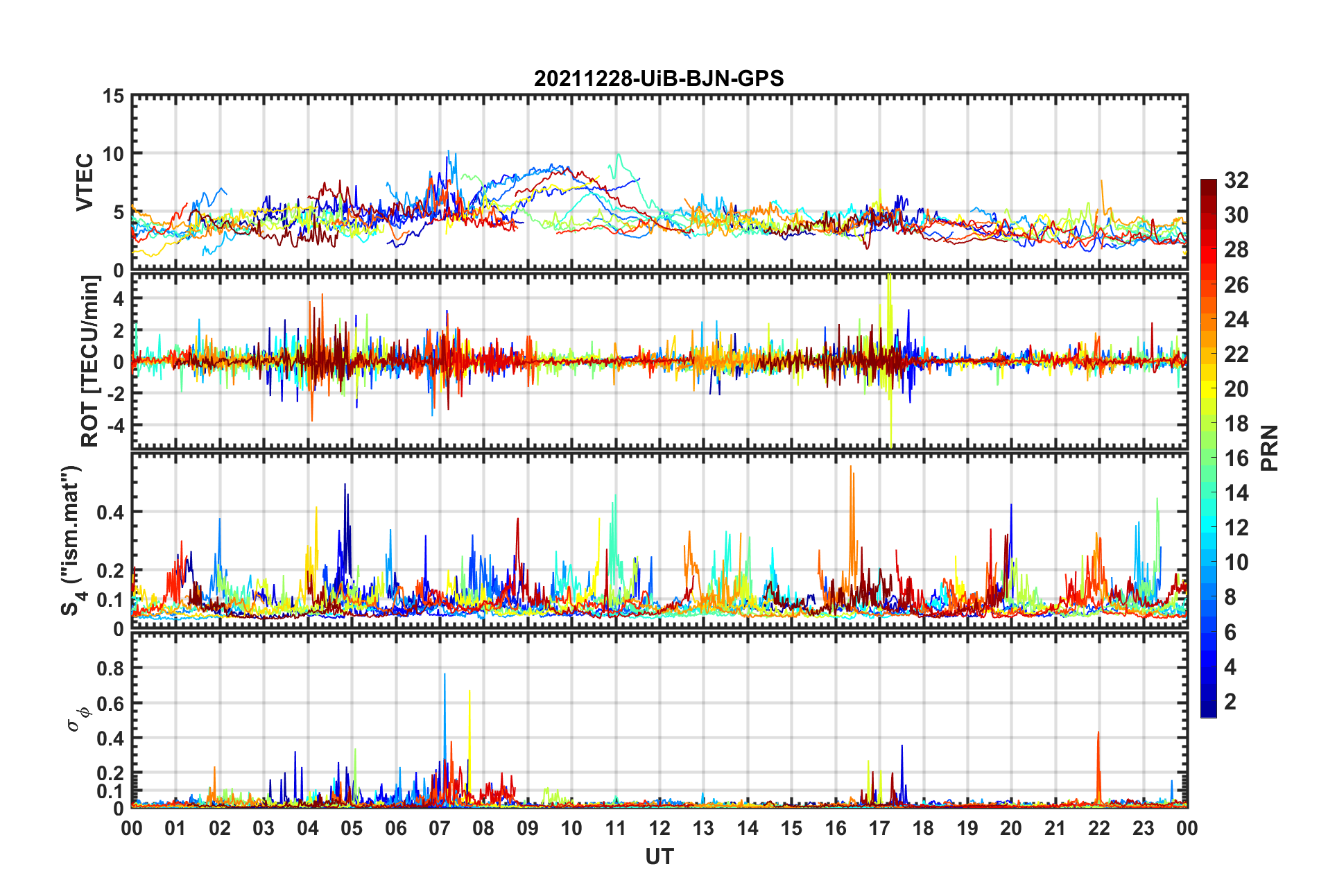Screen dimensions: 1319x896
Task: Click colorbar tick label 32
Action: pyautogui.click(x=1236, y=180)
